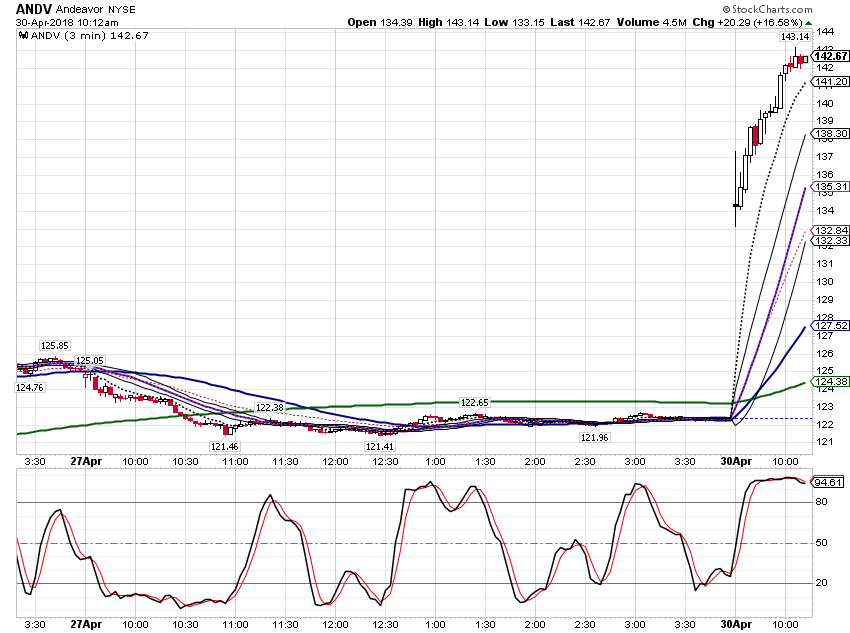Screen dimensions: 850x633
Task: Click the 143.14 callout above the last candles
Action: [795, 36]
